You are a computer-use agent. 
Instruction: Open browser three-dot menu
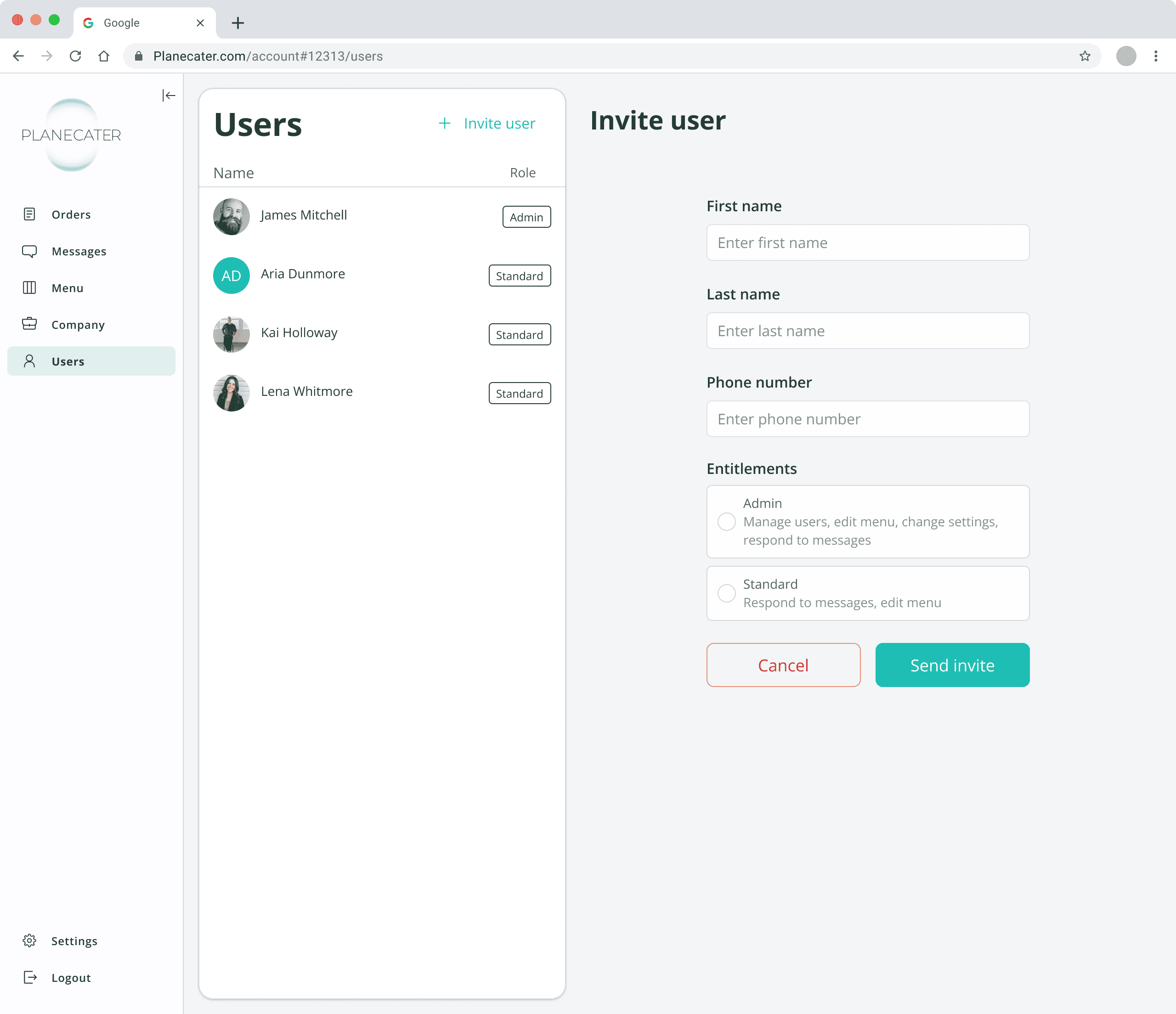pyautogui.click(x=1156, y=56)
